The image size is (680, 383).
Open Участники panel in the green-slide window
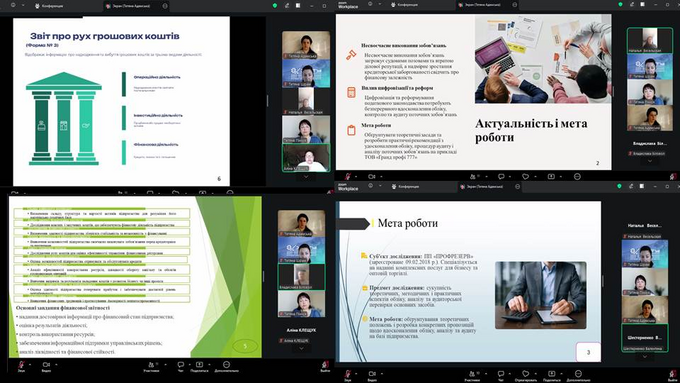tap(151, 367)
